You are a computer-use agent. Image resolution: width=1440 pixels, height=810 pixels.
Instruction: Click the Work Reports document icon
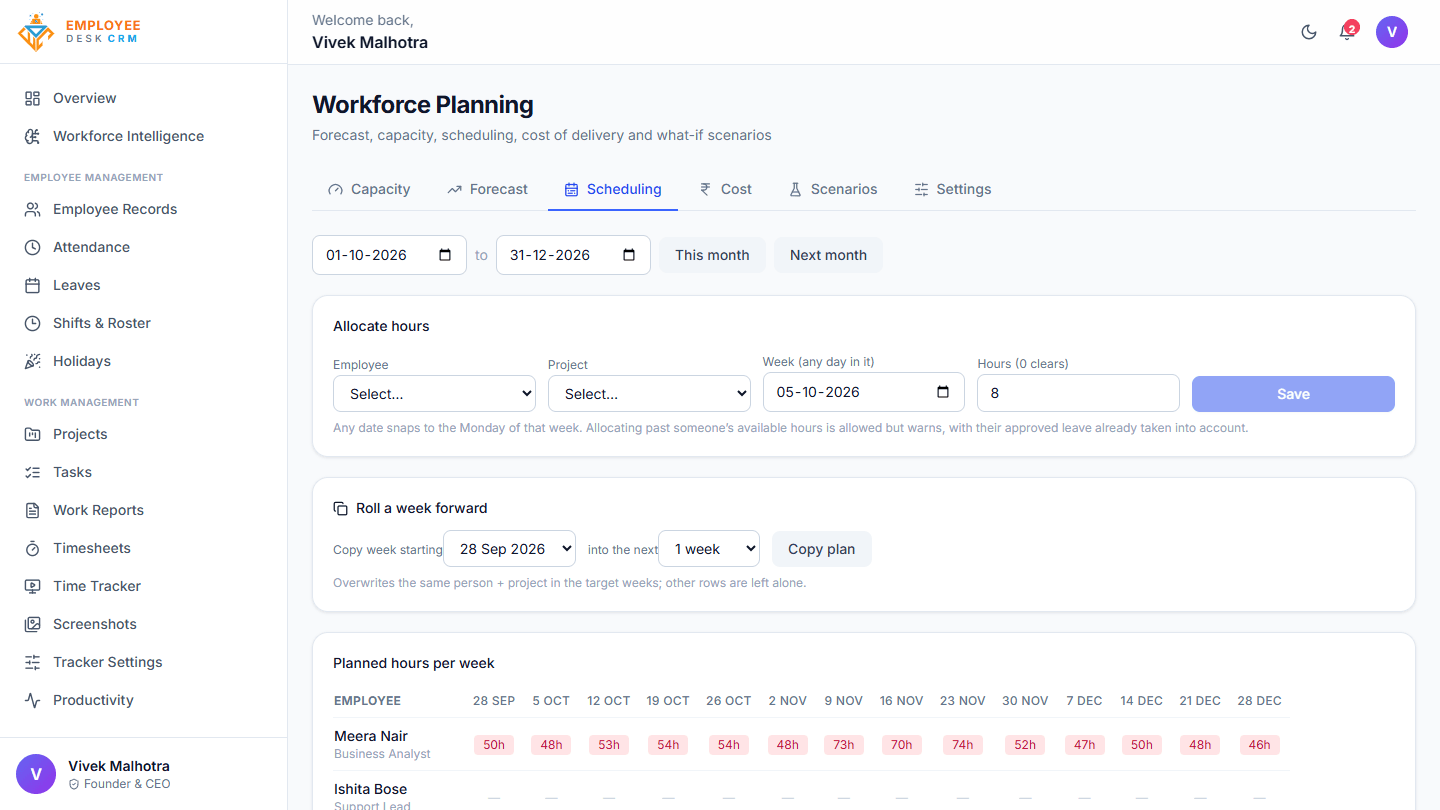pos(33,510)
